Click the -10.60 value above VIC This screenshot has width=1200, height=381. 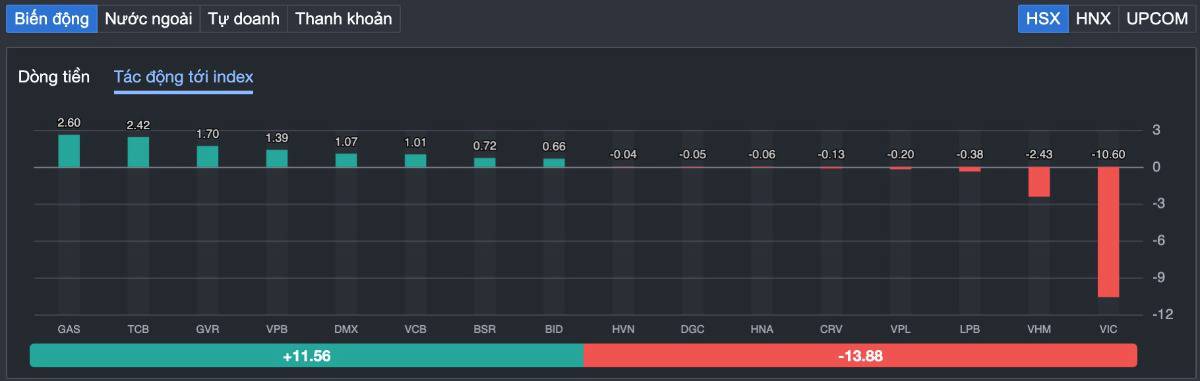click(x=1109, y=155)
